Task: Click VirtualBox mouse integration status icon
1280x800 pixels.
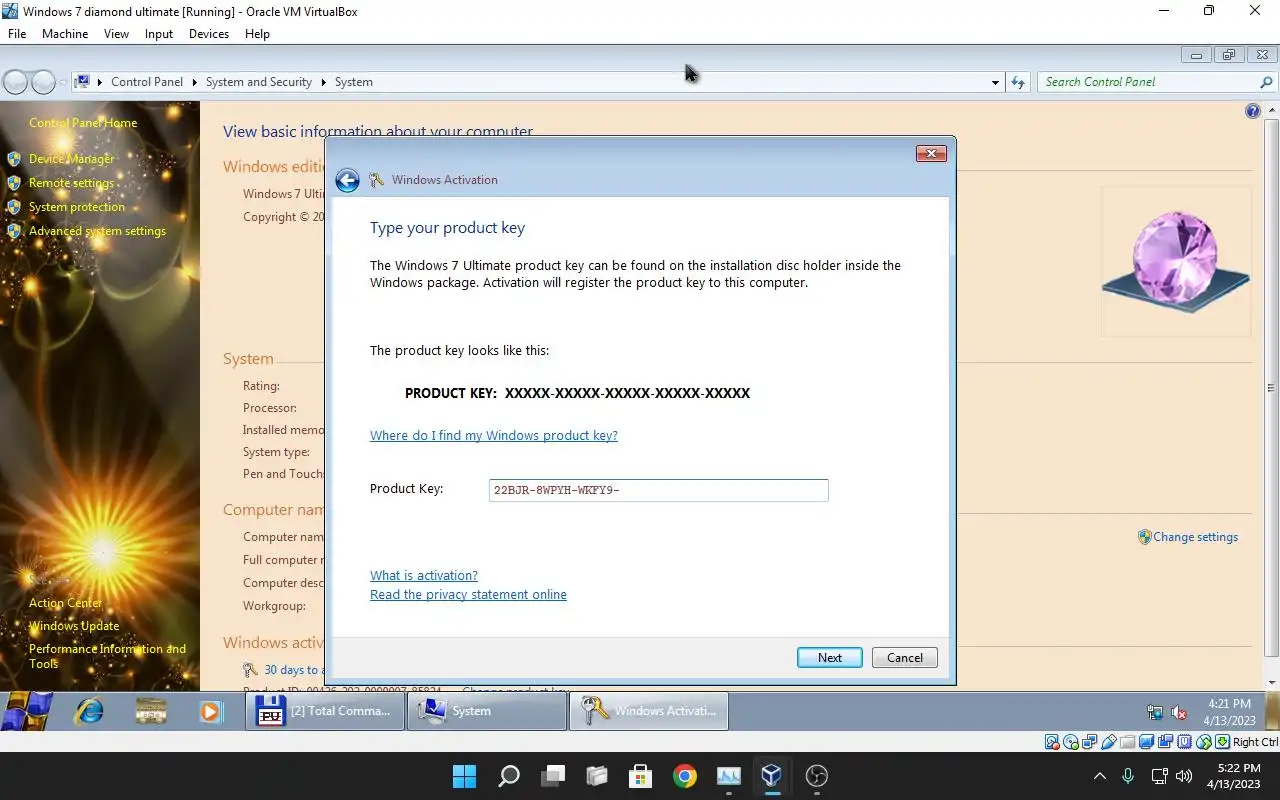Action: point(1204,742)
